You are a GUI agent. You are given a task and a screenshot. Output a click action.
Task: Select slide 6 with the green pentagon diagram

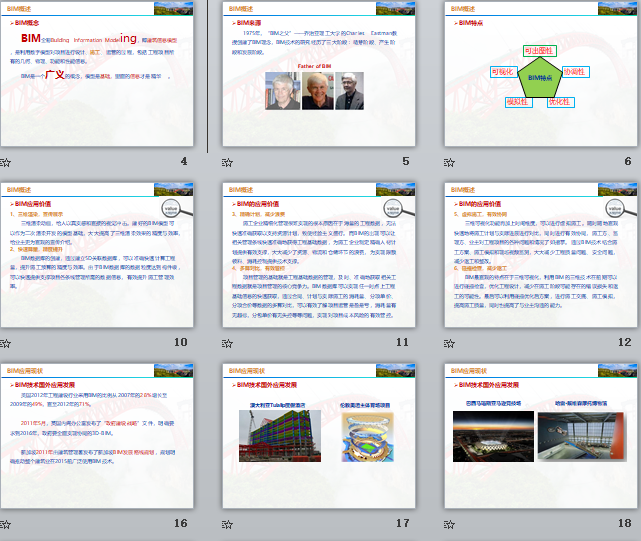(542, 75)
